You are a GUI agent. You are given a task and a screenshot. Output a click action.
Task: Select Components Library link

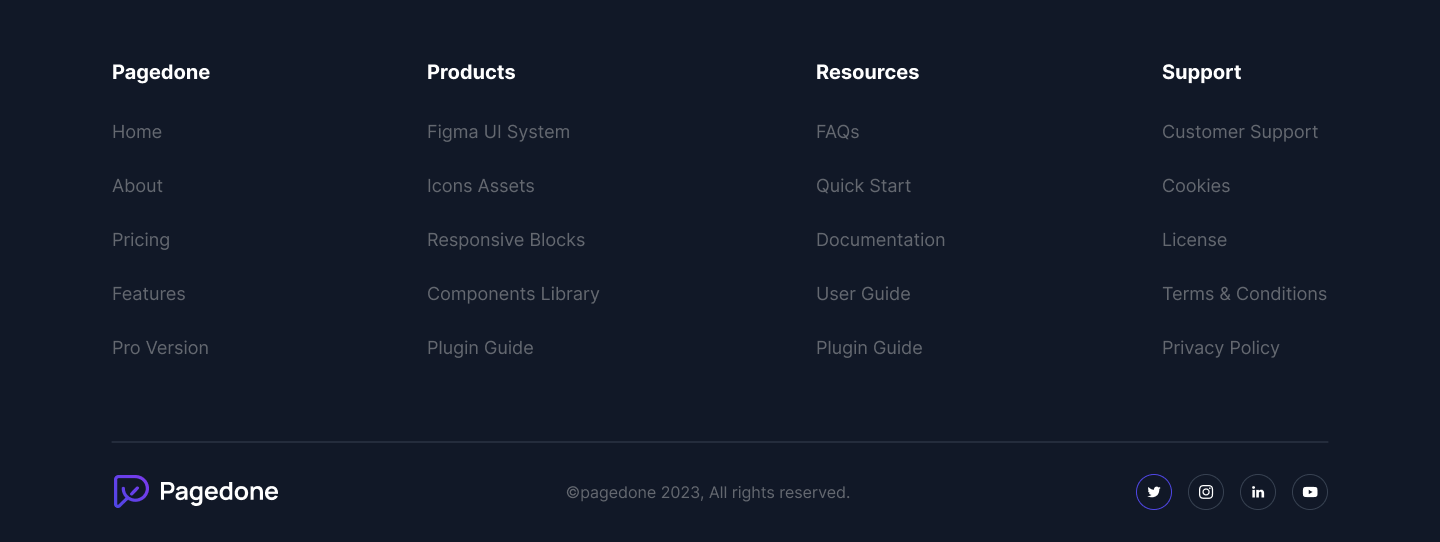click(x=513, y=294)
